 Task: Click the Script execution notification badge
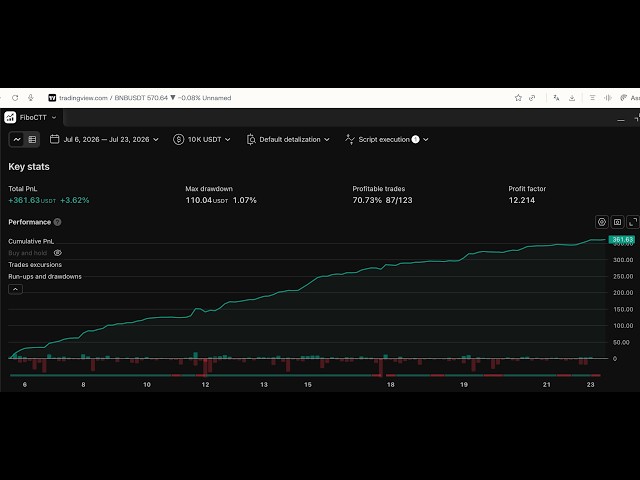click(416, 140)
